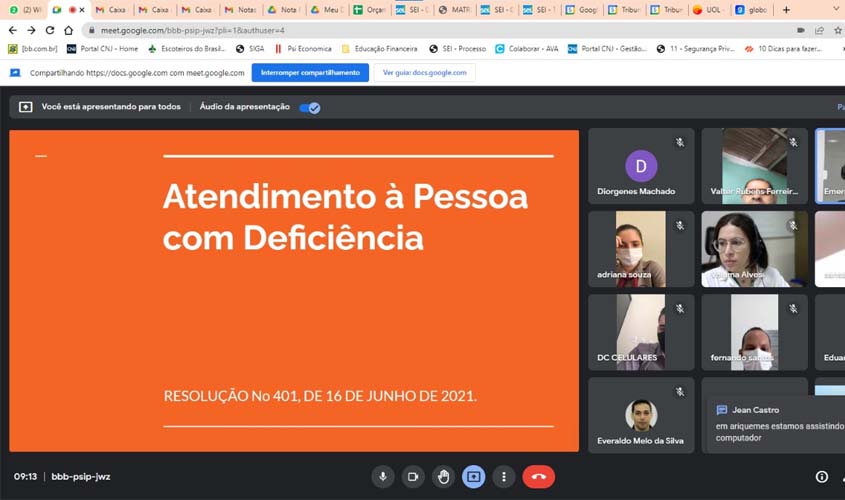Raise hand in the meeting
Viewport: 845px width, 500px height.
click(444, 477)
